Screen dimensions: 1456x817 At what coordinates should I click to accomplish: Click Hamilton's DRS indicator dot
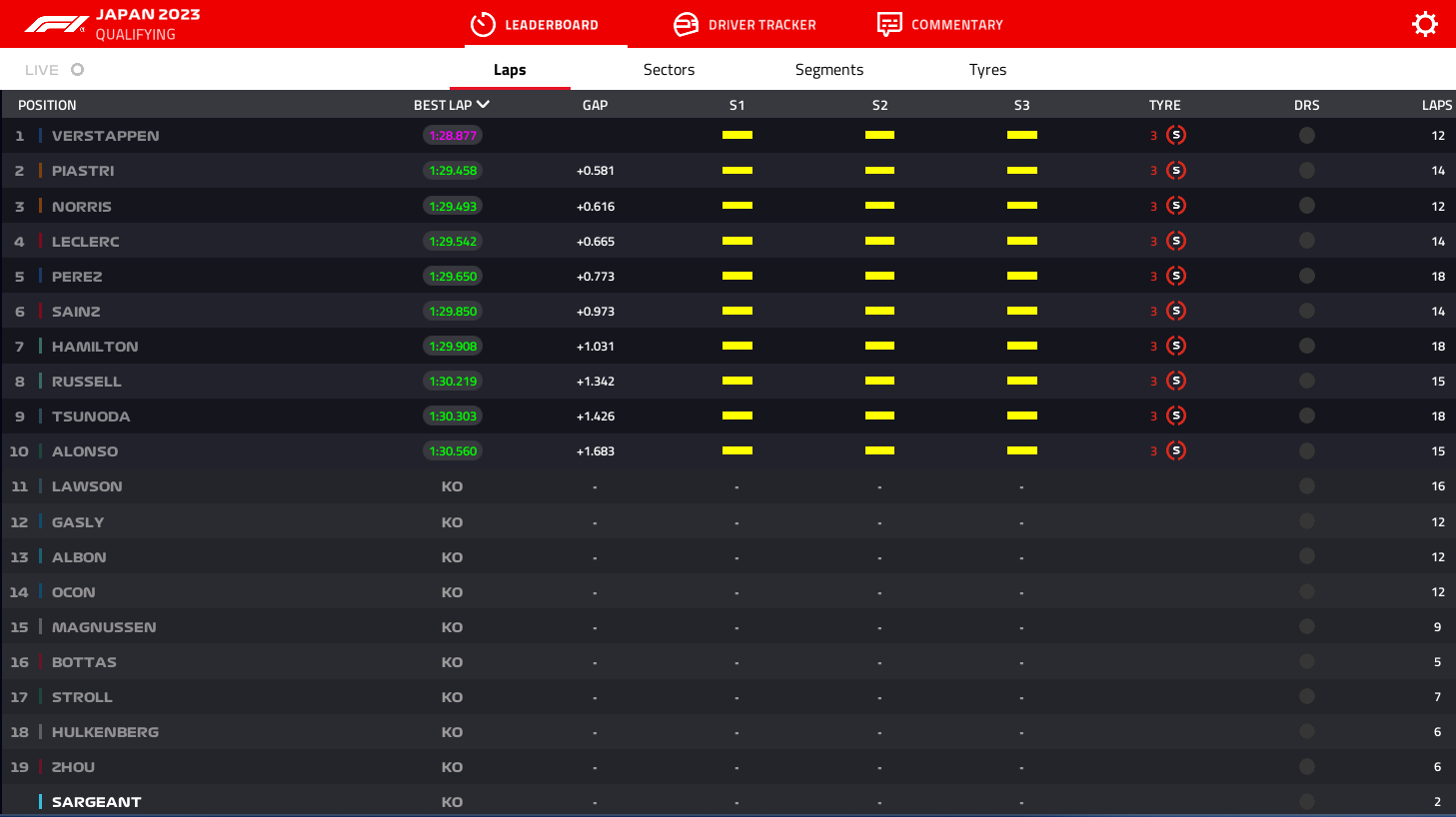pos(1306,346)
